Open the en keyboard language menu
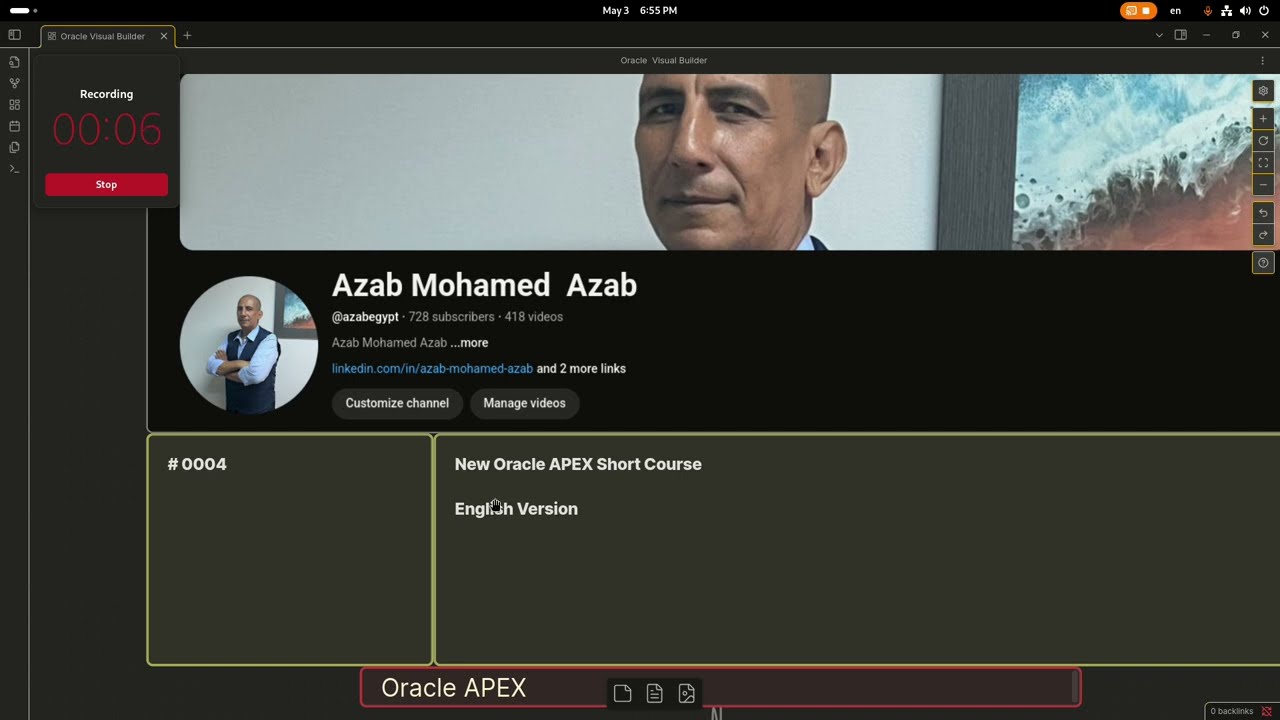The height and width of the screenshot is (720, 1280). pyautogui.click(x=1175, y=10)
